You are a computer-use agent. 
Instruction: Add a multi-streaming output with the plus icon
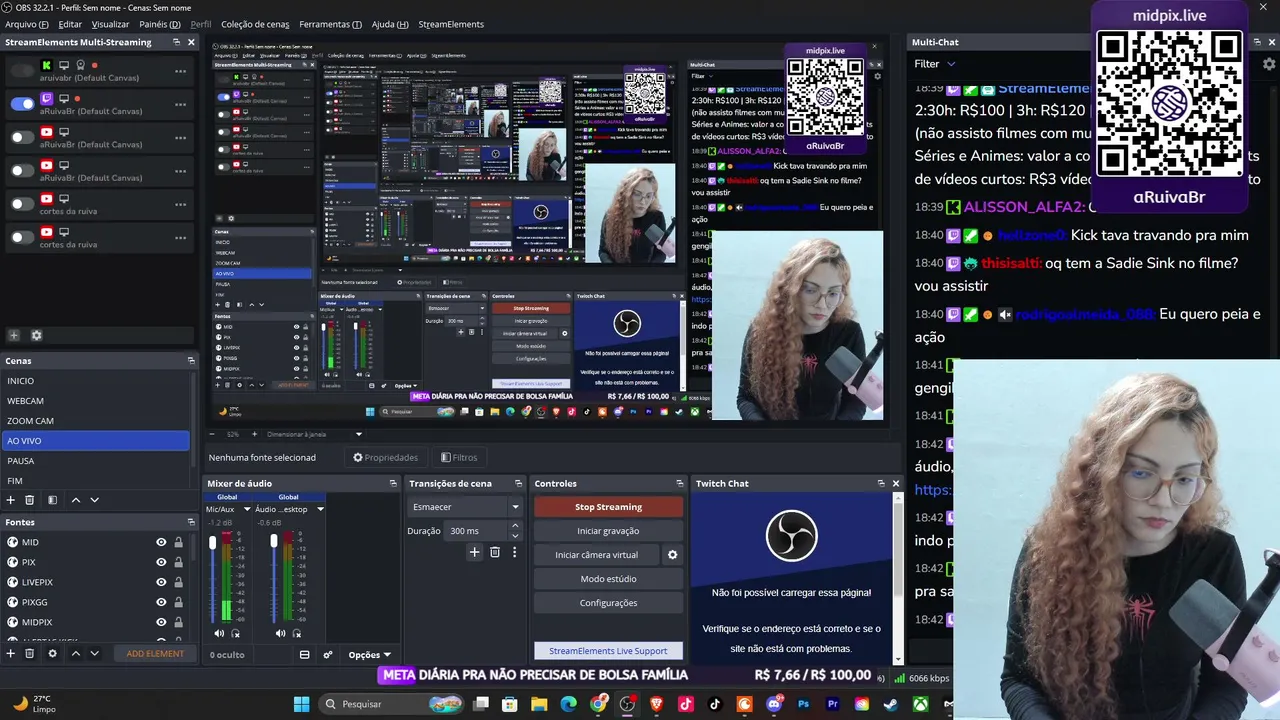tap(14, 336)
